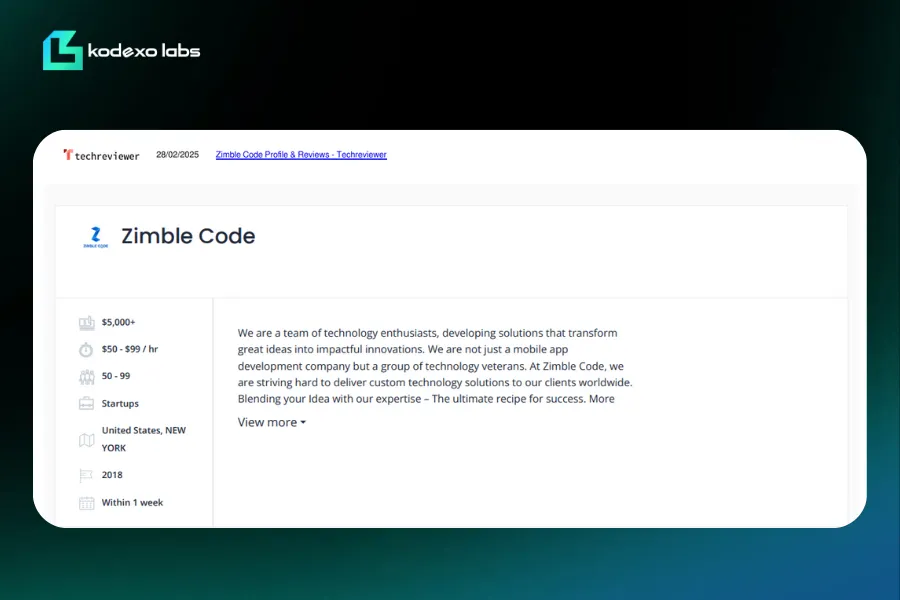The height and width of the screenshot is (600, 900).
Task: Click the calendar icon beside Within 1 week
Action: point(87,503)
